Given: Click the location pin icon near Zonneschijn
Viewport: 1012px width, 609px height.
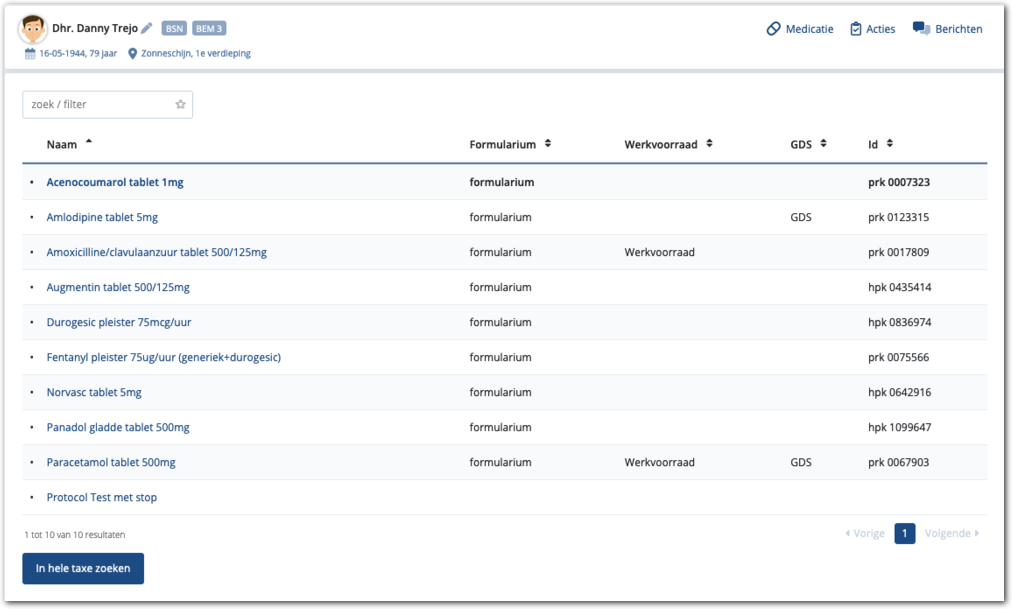Looking at the screenshot, I should [132, 54].
